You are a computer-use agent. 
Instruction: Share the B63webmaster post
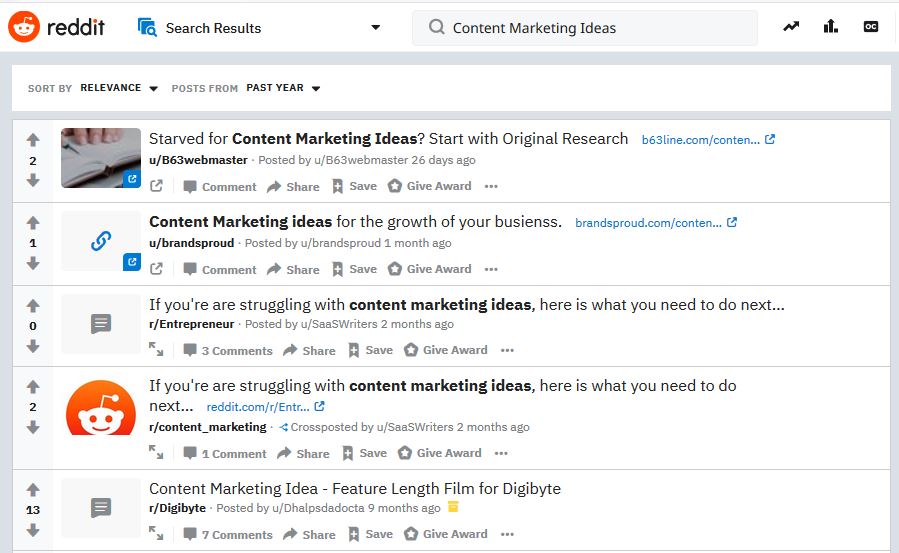click(x=293, y=186)
